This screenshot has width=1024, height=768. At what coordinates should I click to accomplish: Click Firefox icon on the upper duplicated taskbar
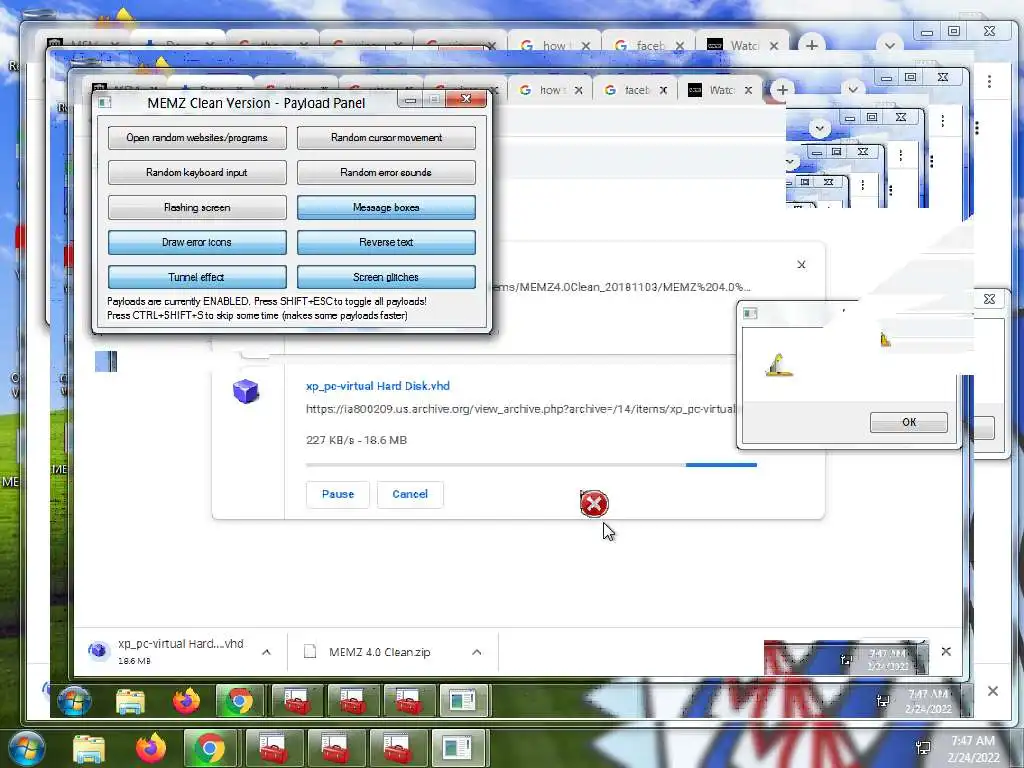coord(186,701)
